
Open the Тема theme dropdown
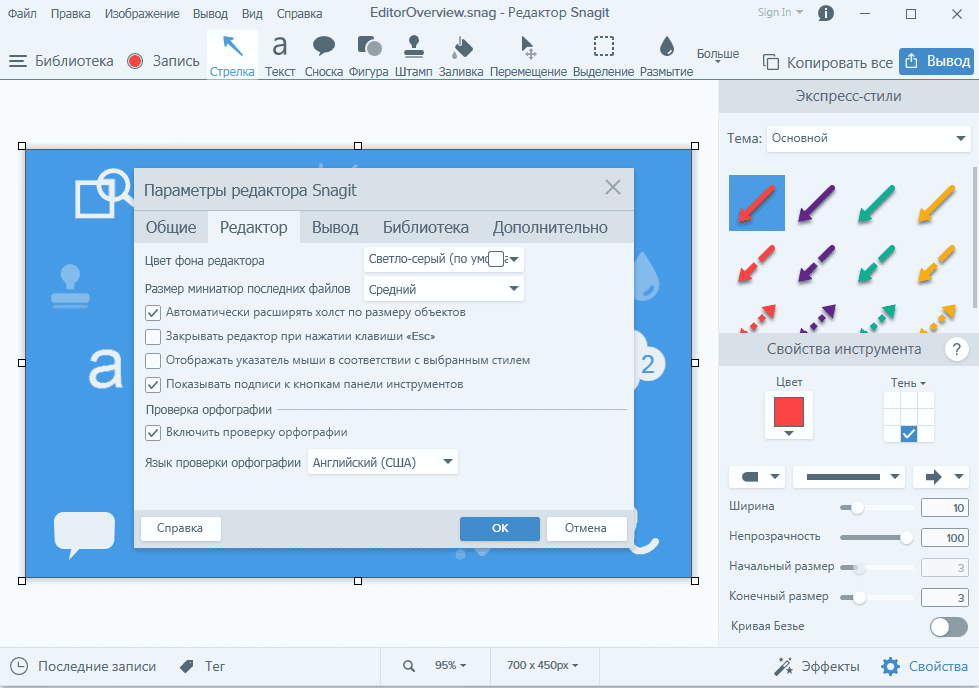[868, 139]
